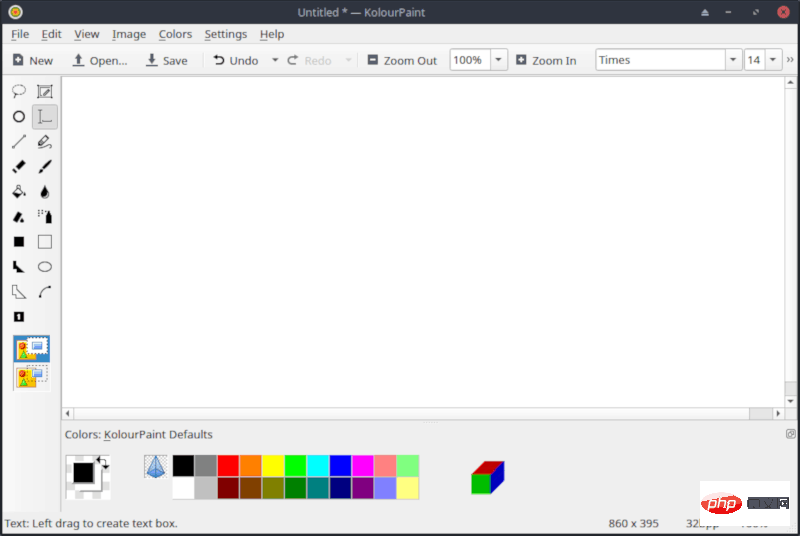This screenshot has width=800, height=536.
Task: Select the Free-Form Selection lasso tool
Action: 19,91
